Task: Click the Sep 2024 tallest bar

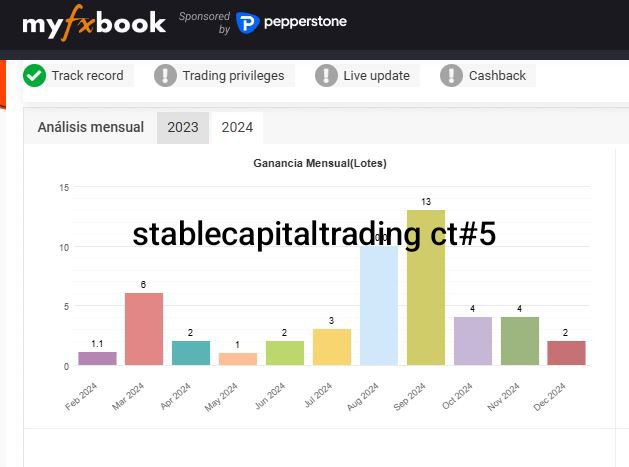Action: click(426, 288)
